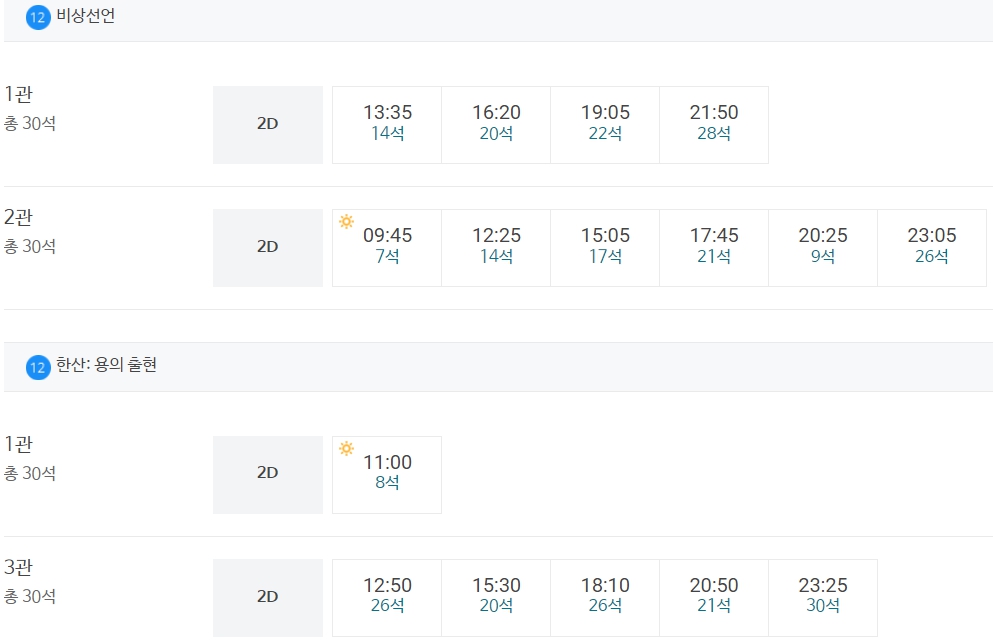This screenshot has height=642, width=993.
Task: Select the 18:10 showing with 26 seats
Action: (605, 598)
